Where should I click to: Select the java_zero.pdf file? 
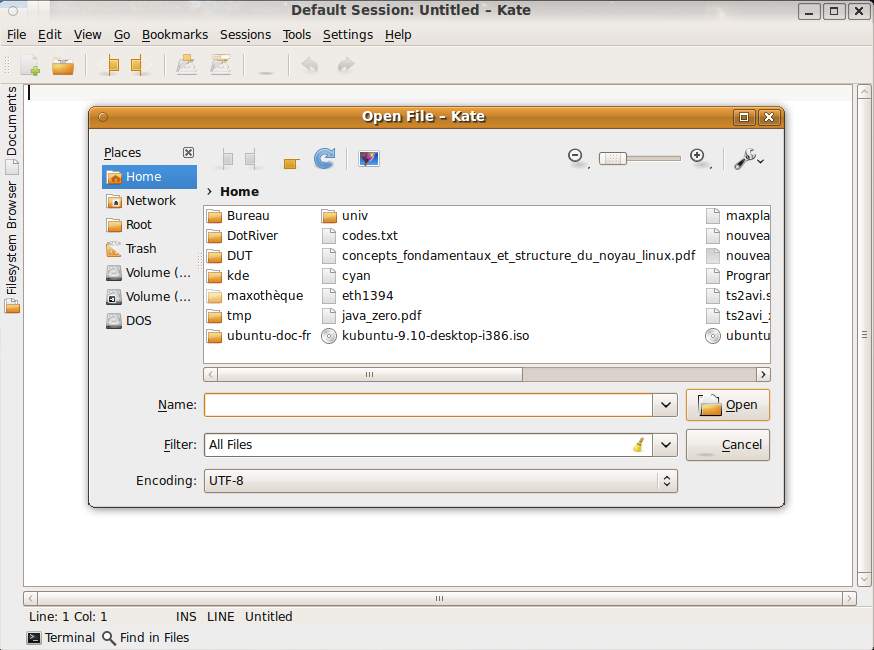pos(372,316)
